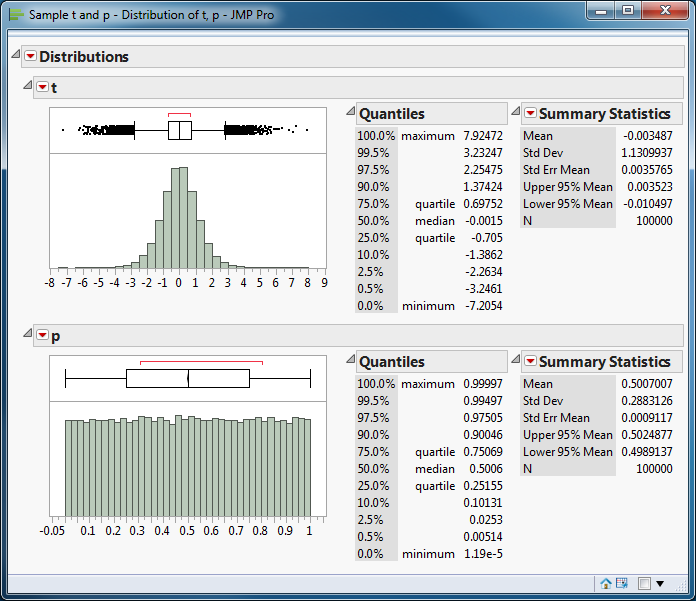Toggle the status bar checkbox square
Image resolution: width=696 pixels, height=601 pixels.
(x=644, y=584)
